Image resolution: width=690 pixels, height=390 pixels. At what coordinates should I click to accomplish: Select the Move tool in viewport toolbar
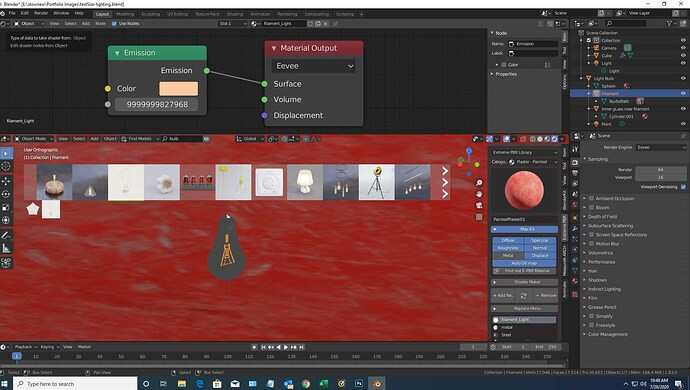[6, 181]
